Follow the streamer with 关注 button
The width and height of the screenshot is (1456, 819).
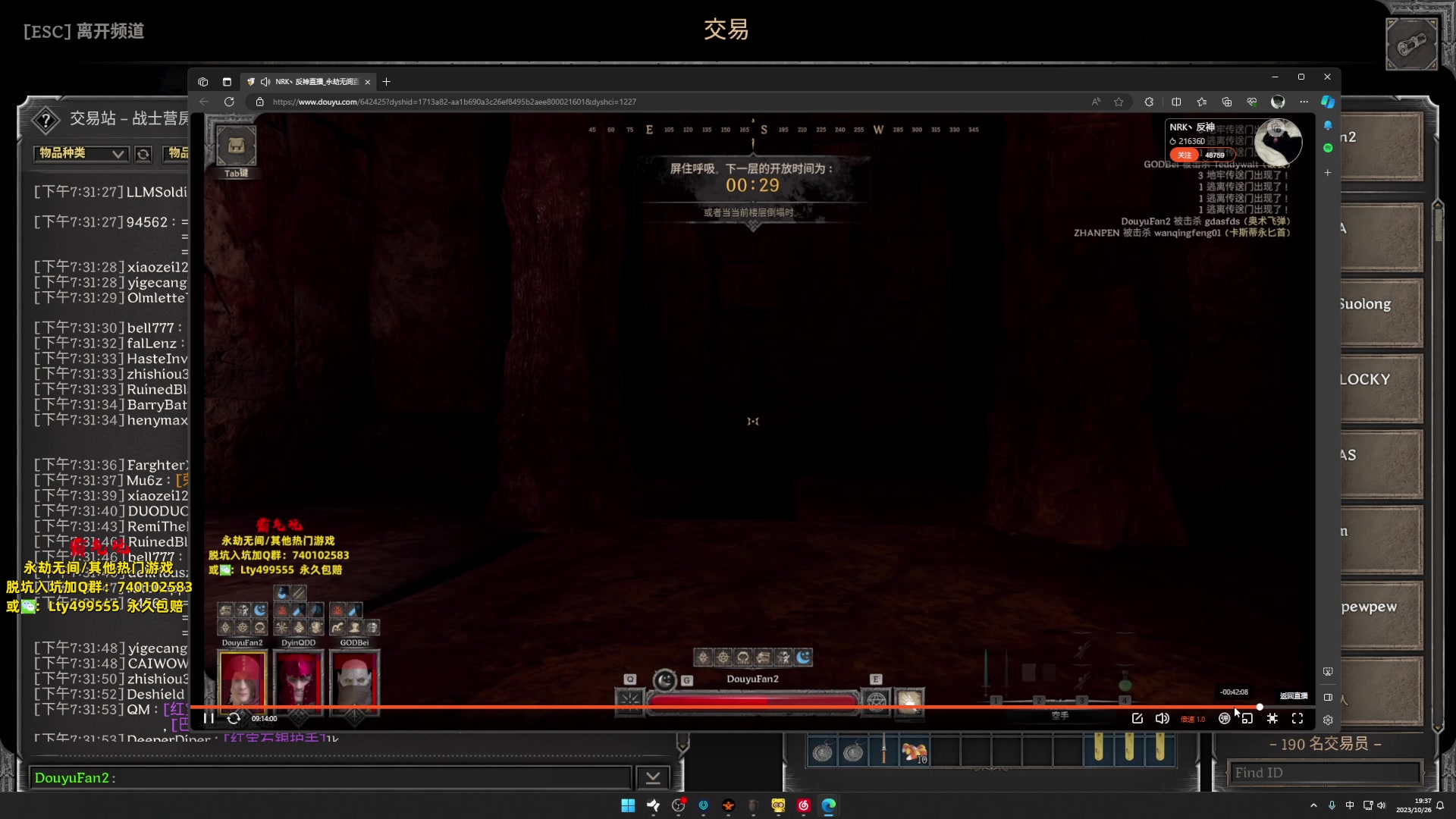[x=1184, y=155]
